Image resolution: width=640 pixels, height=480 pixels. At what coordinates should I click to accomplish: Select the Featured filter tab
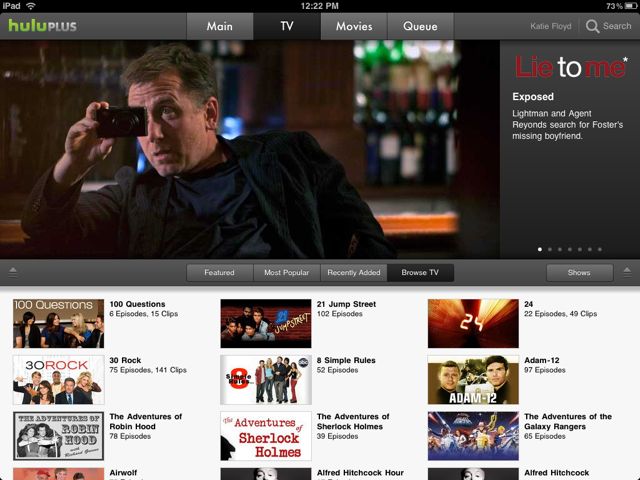[220, 273]
